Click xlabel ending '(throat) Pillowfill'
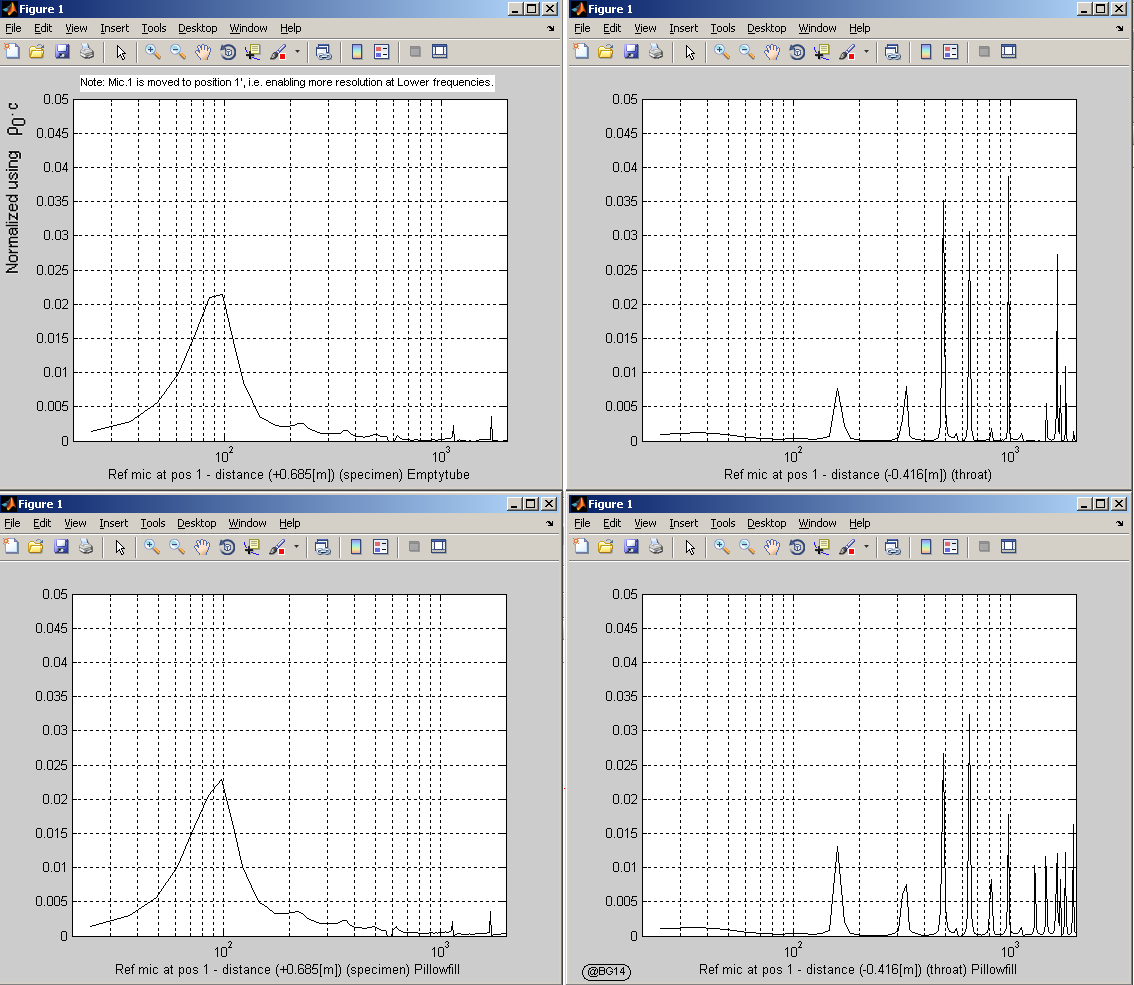 [x=858, y=969]
